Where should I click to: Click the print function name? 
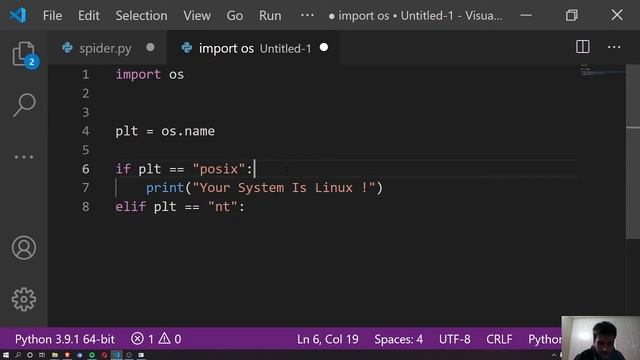pos(165,188)
